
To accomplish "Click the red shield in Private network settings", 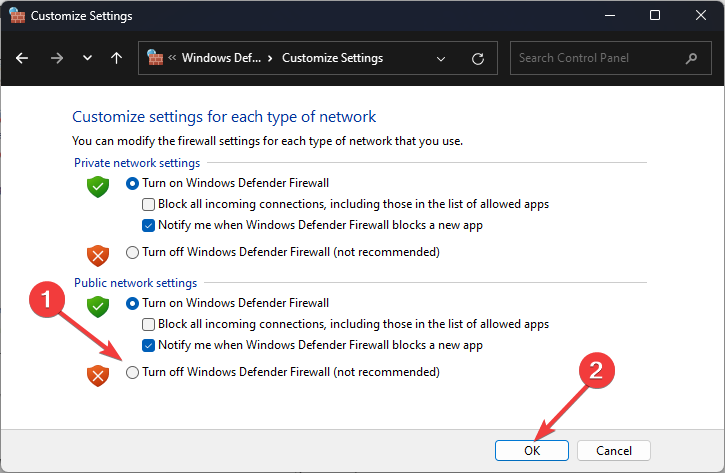I will point(98,255).
